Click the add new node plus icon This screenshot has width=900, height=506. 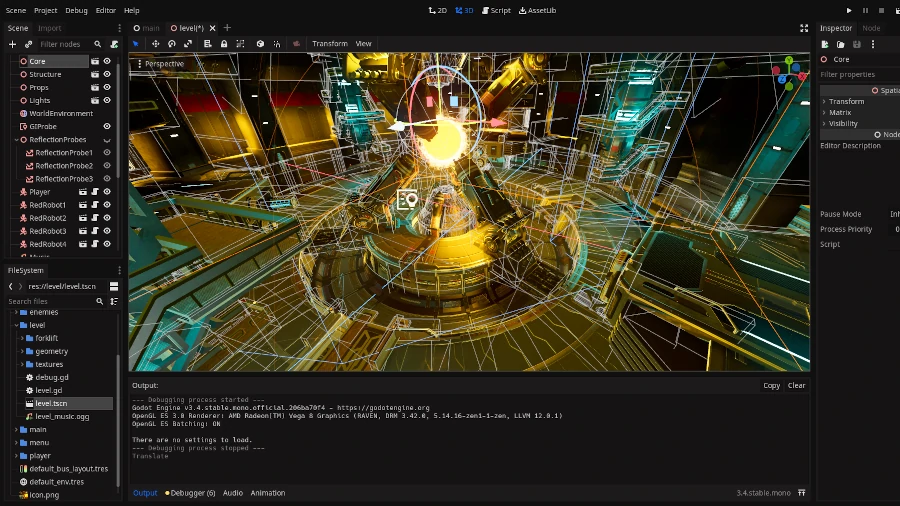[x=12, y=44]
